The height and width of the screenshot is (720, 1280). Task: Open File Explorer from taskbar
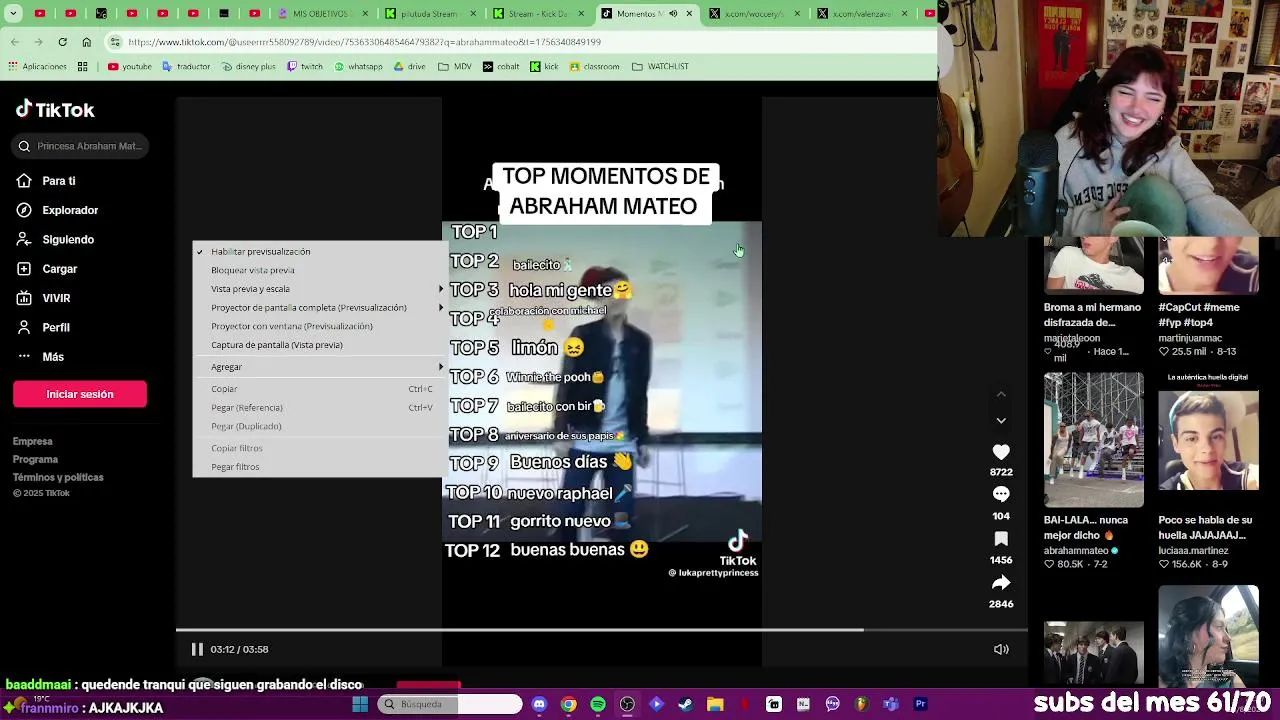point(715,704)
